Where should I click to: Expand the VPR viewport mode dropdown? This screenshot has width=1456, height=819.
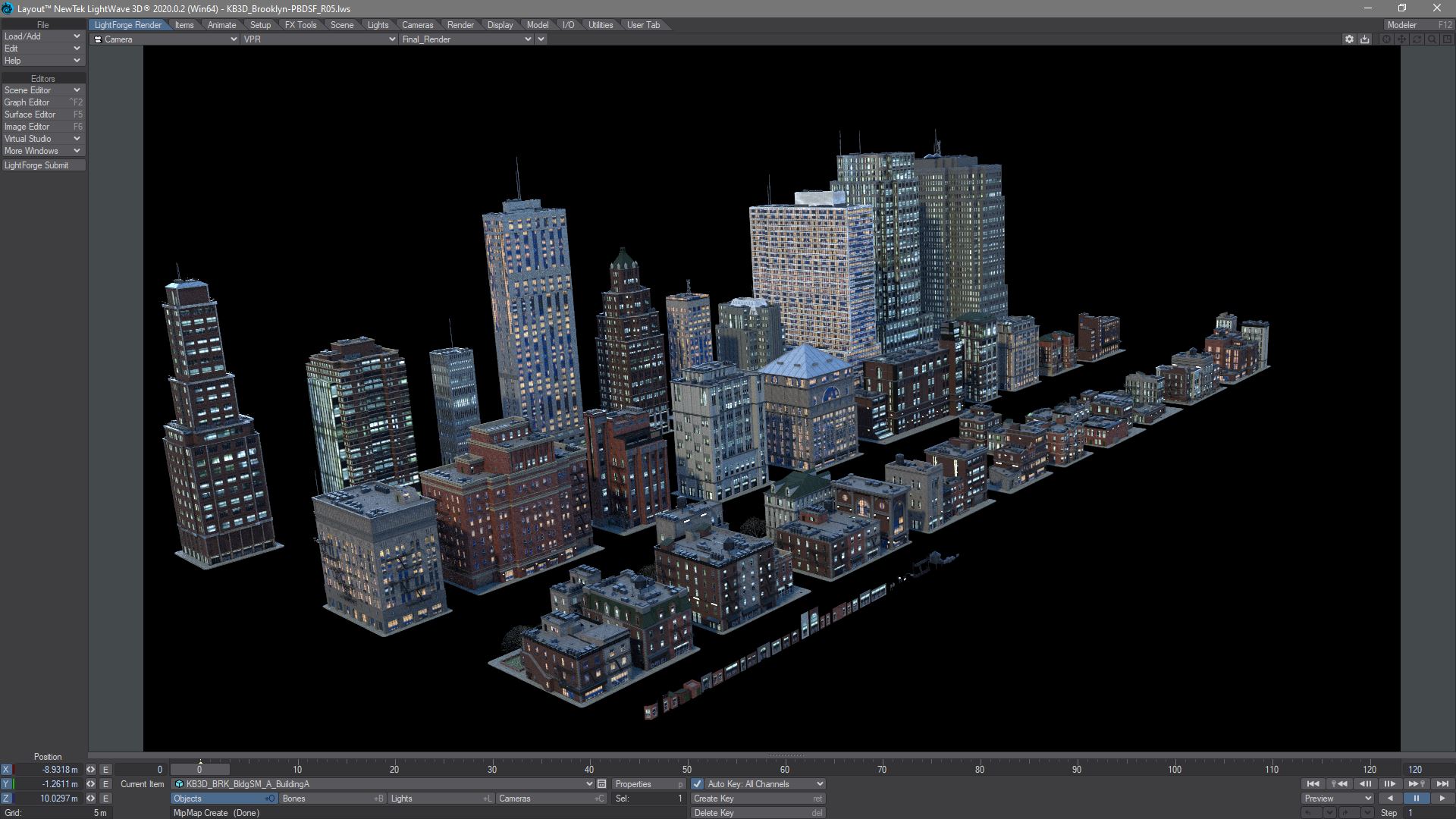[318, 39]
